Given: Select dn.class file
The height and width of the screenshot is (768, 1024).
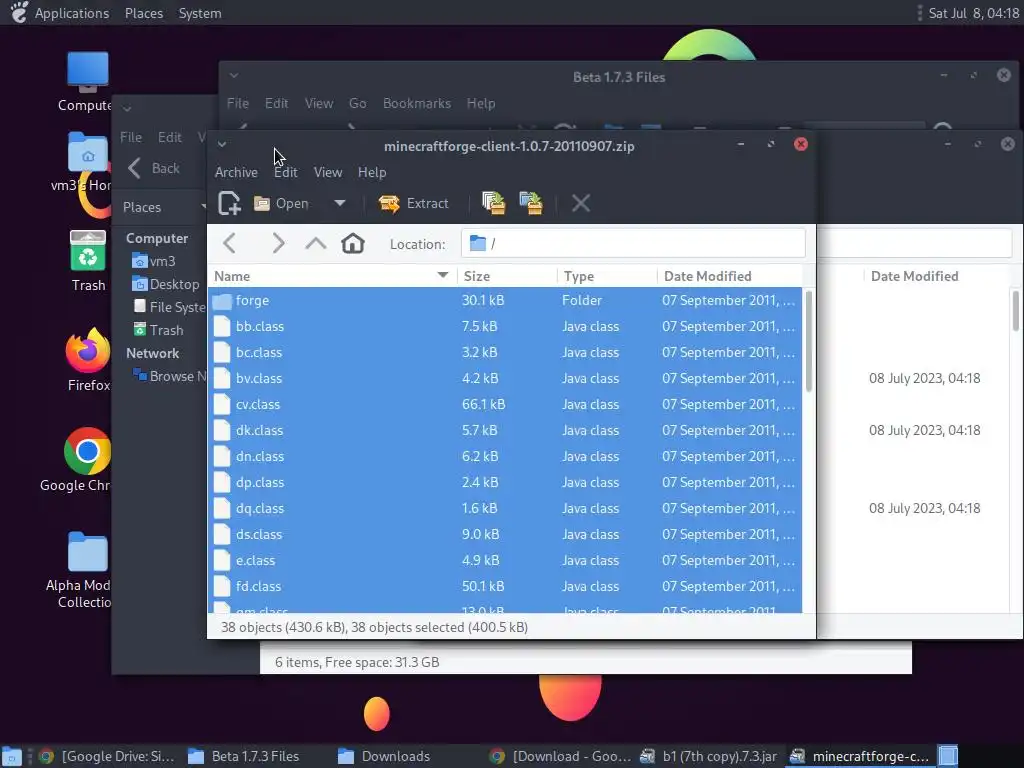Looking at the screenshot, I should pos(505,456).
